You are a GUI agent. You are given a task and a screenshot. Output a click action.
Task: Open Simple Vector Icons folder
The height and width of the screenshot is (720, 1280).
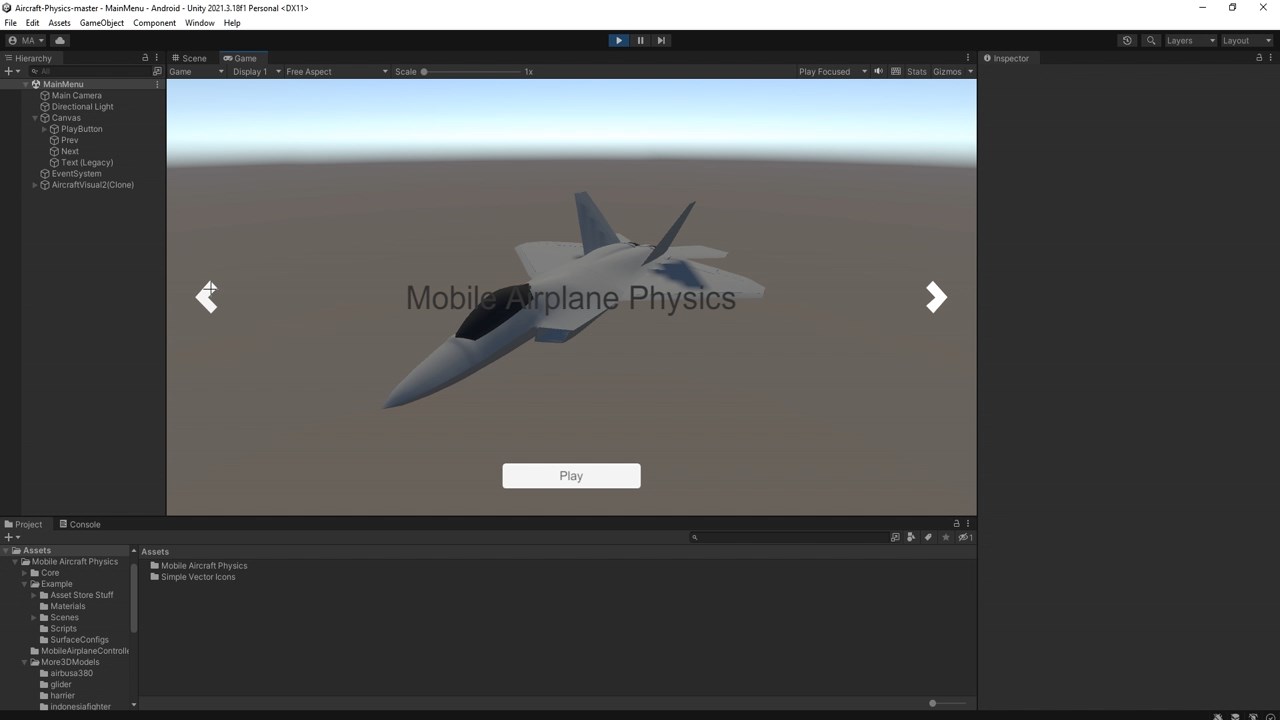(192, 577)
